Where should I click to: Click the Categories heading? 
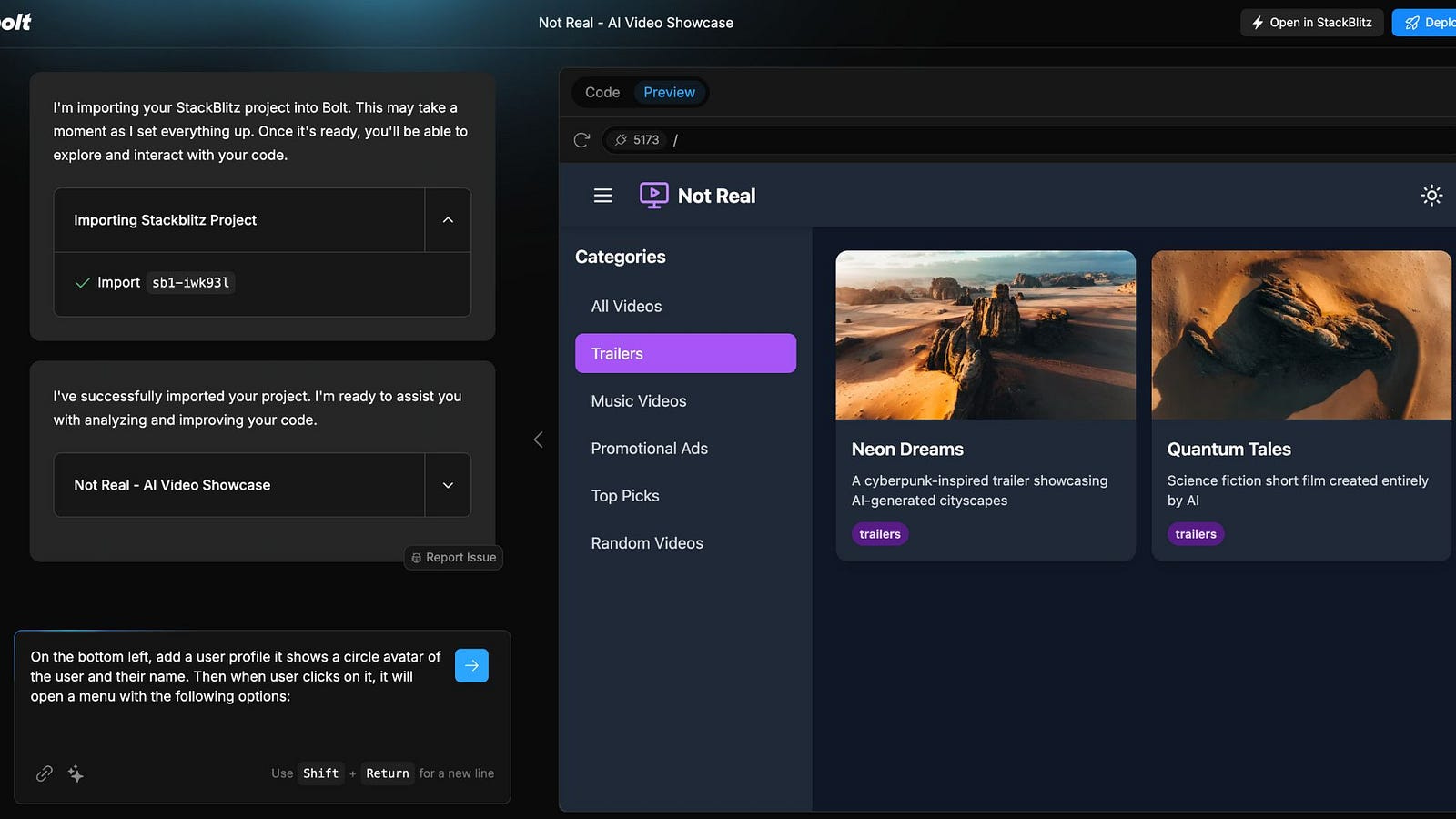(621, 257)
